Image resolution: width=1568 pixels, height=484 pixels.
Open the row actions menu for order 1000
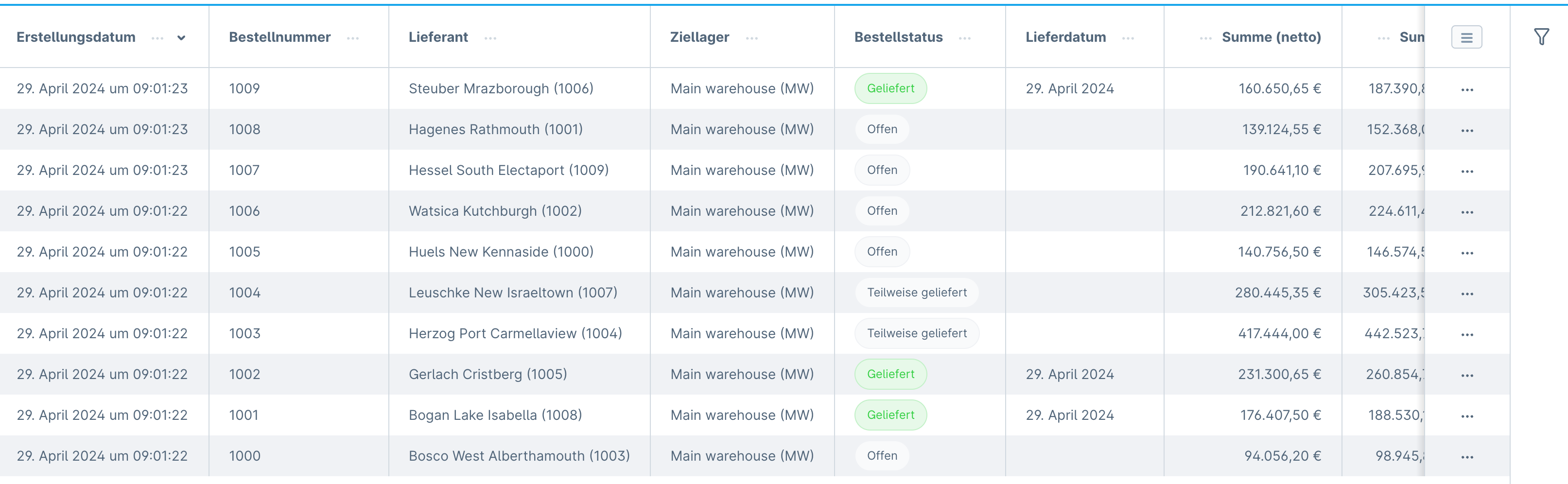pos(1467,455)
